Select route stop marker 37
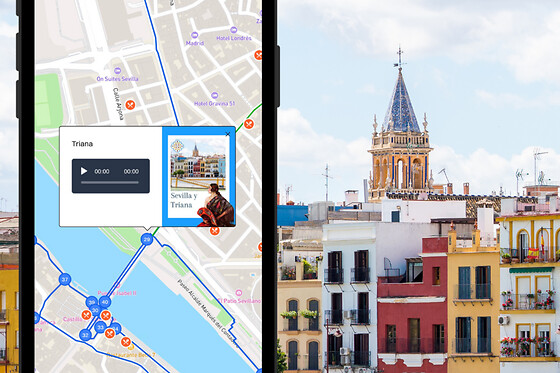This screenshot has height=373, width=560. click(65, 279)
